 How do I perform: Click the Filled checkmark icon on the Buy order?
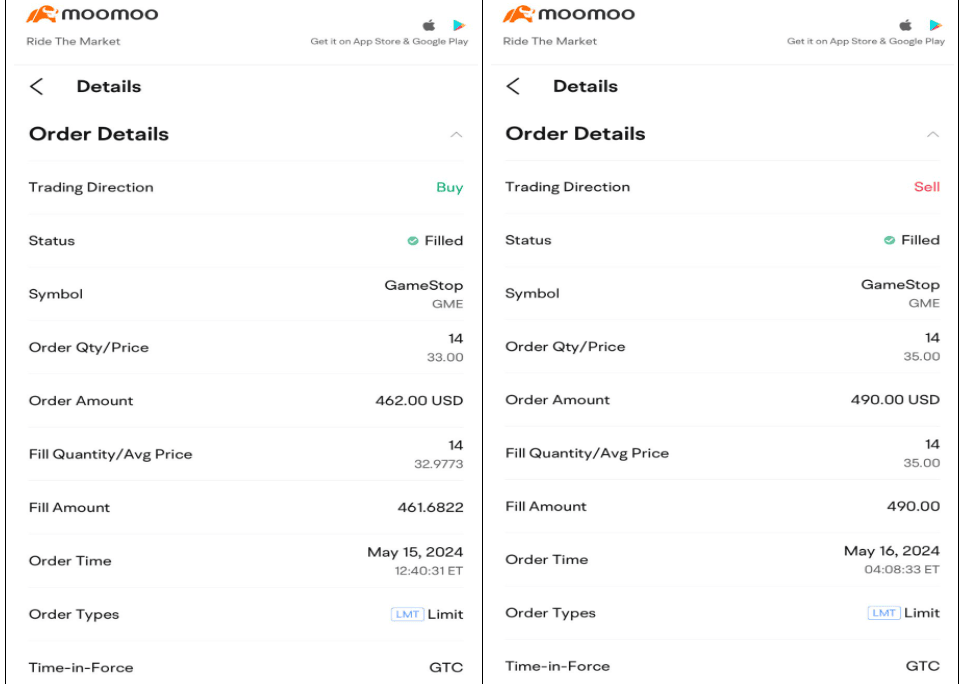[x=412, y=241]
